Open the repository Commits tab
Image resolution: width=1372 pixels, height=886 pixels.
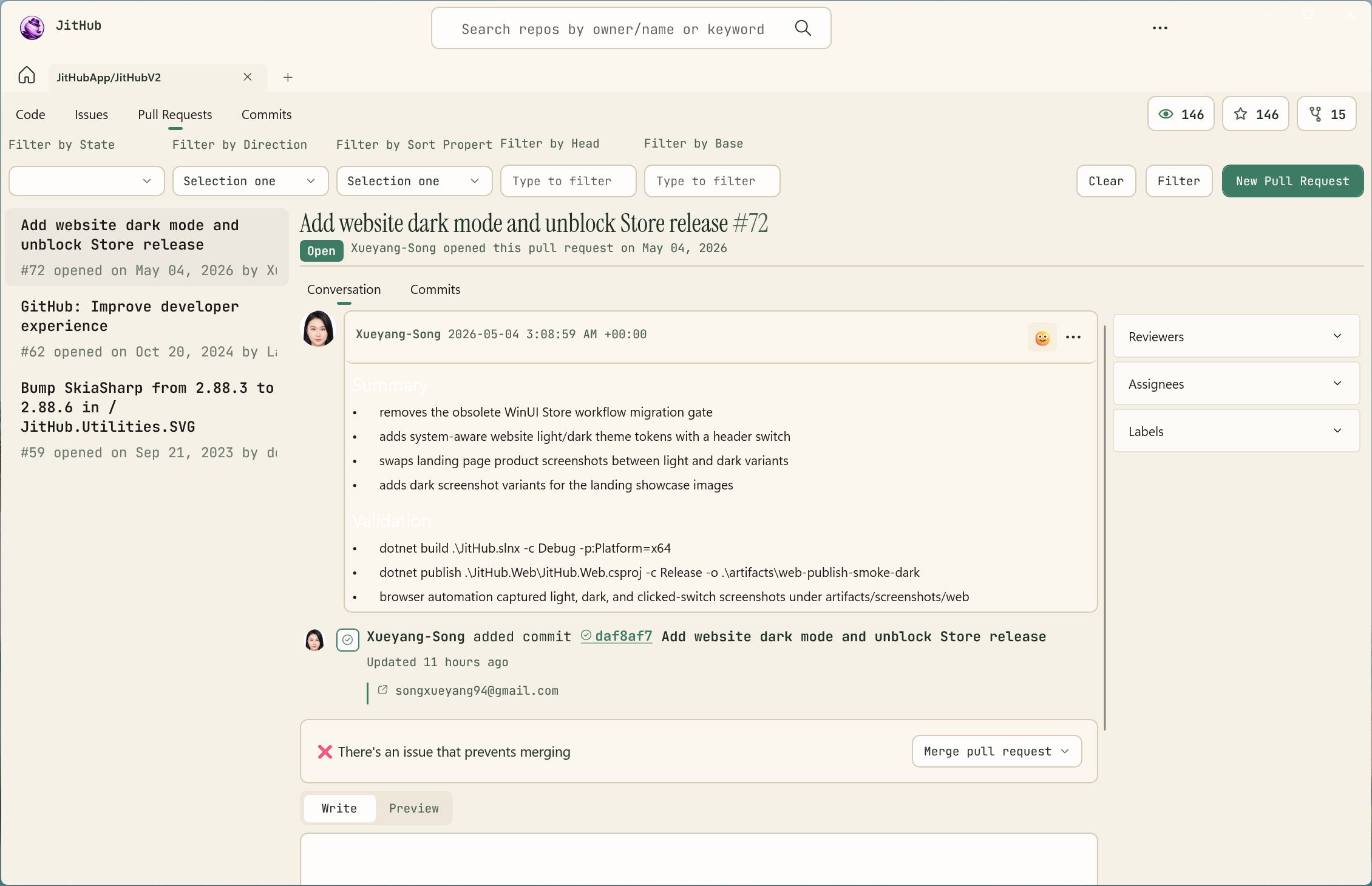267,114
